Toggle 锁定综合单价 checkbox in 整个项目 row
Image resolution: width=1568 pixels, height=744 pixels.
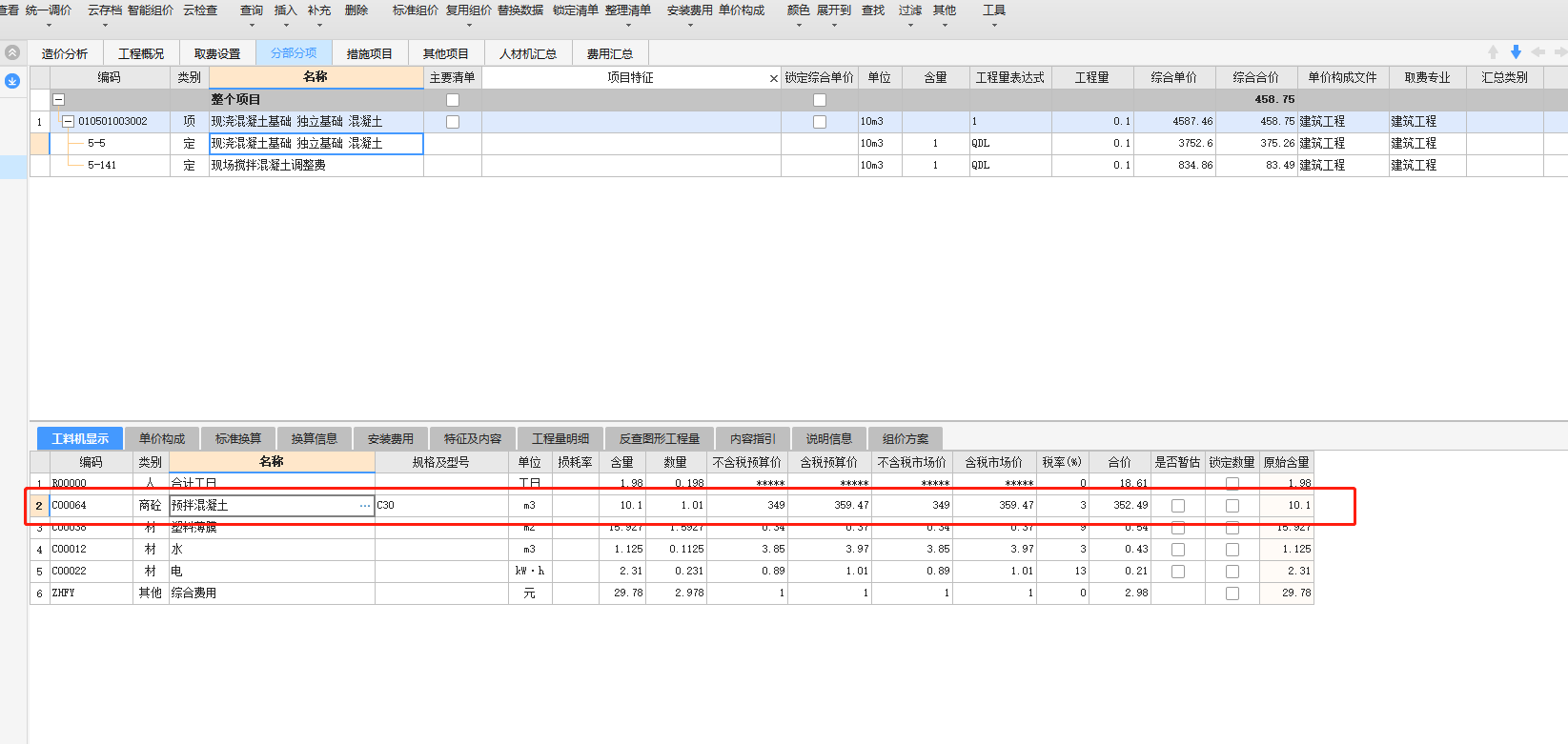(820, 100)
